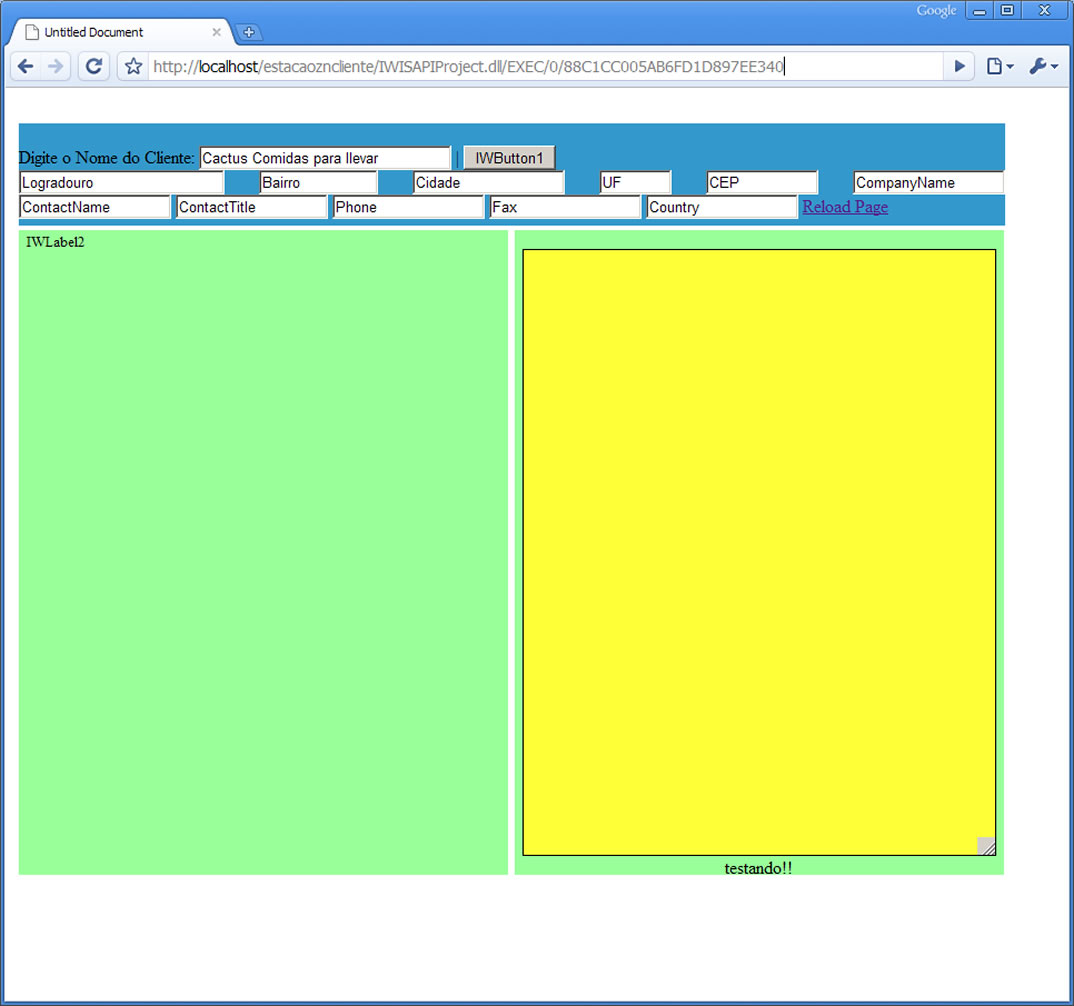Click the Cidade input field

coord(488,183)
